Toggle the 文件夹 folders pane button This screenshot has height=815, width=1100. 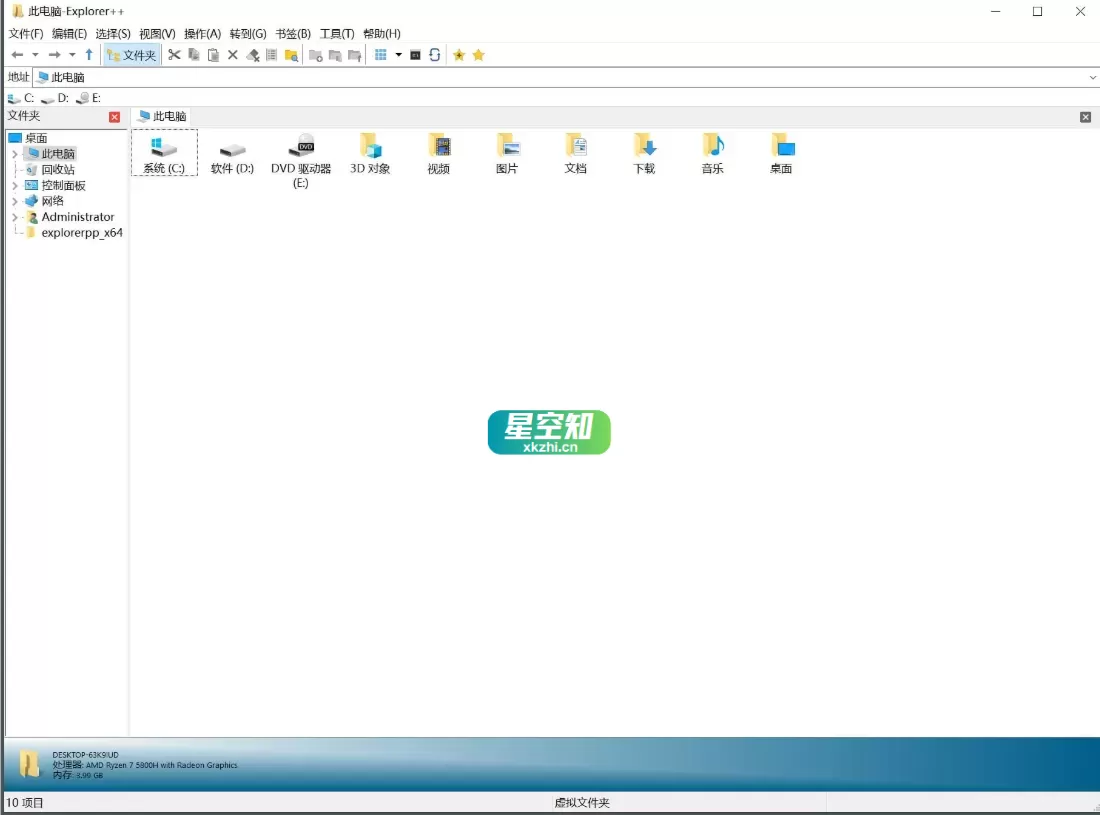point(131,55)
